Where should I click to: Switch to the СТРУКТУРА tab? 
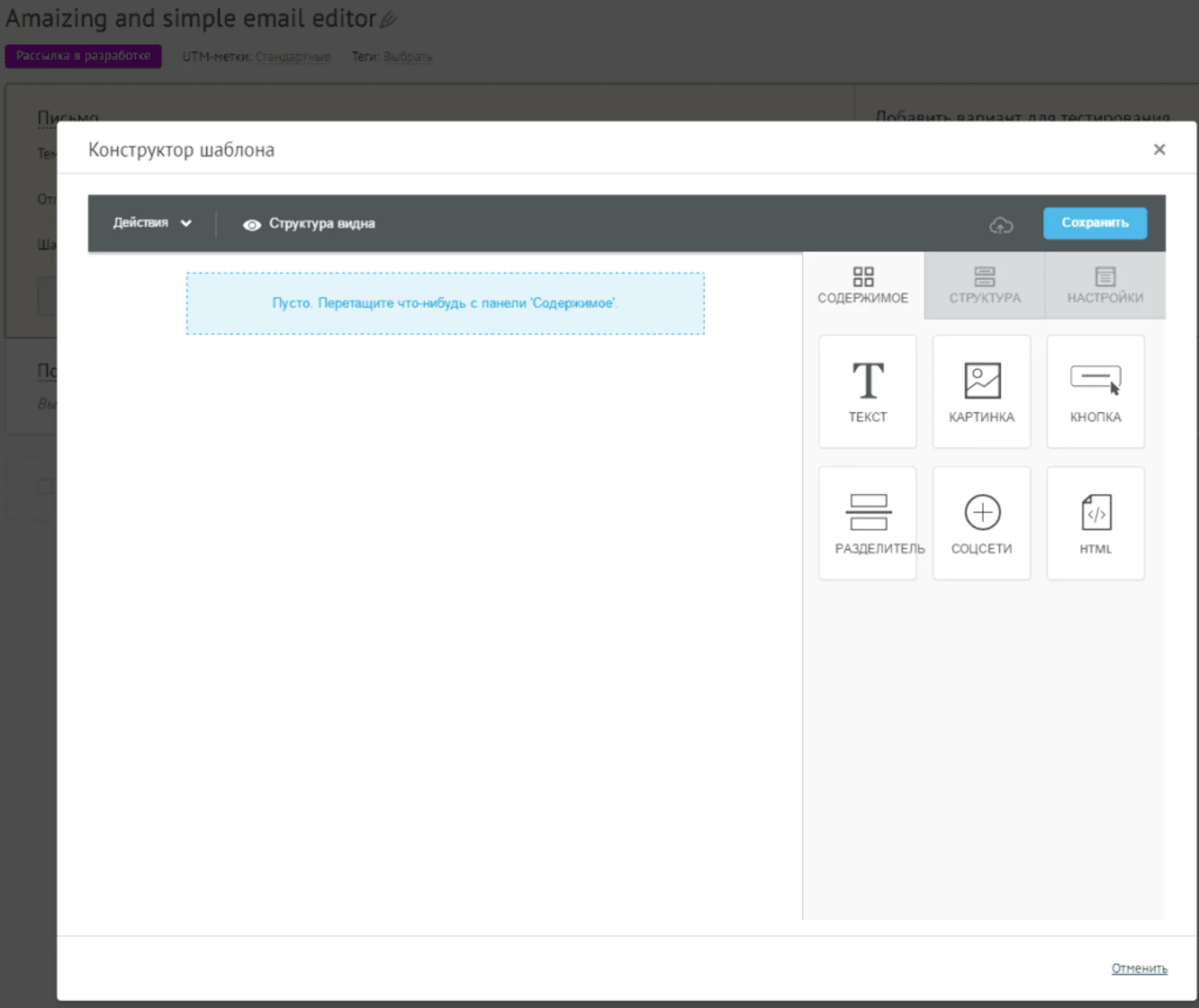coord(984,286)
